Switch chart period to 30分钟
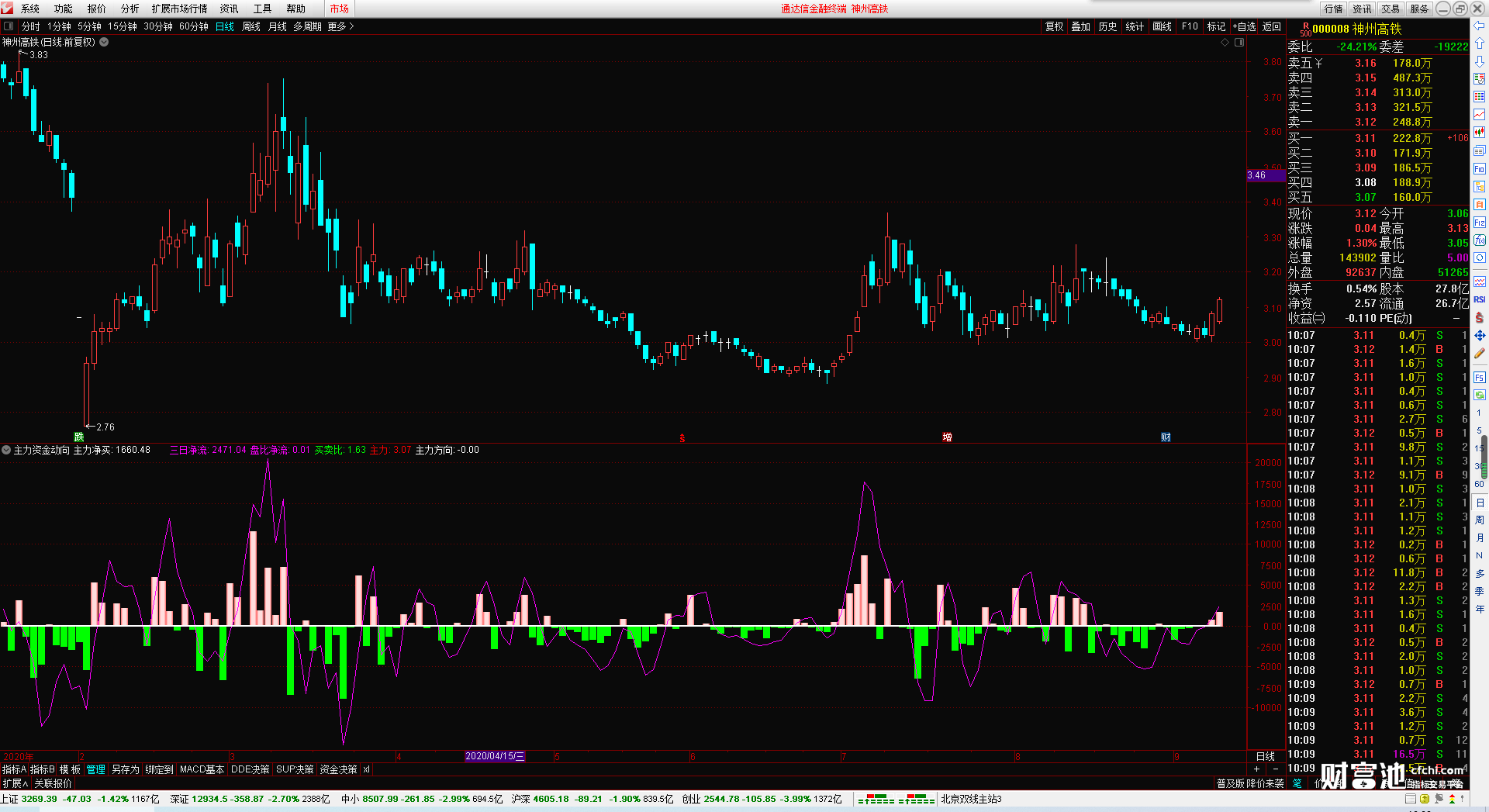This screenshot has height=812, width=1489. coord(158,26)
